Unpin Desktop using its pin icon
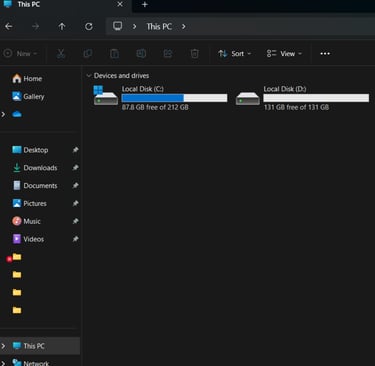This screenshot has height=366, width=375. coord(76,150)
